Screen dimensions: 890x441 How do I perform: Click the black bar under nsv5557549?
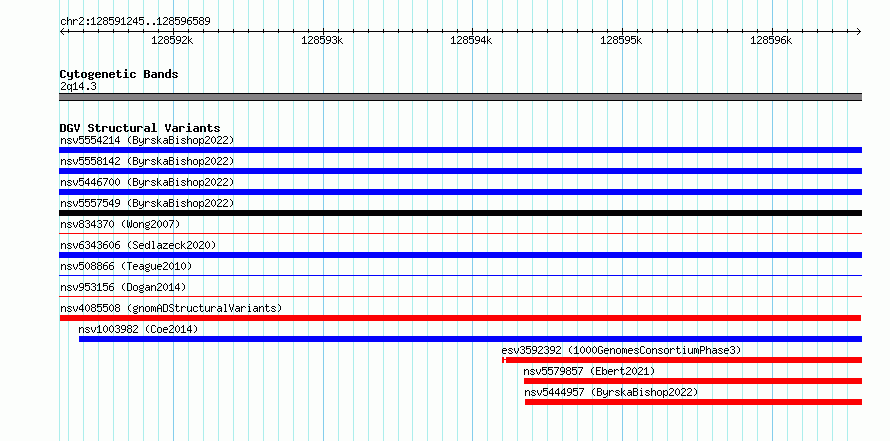460,213
